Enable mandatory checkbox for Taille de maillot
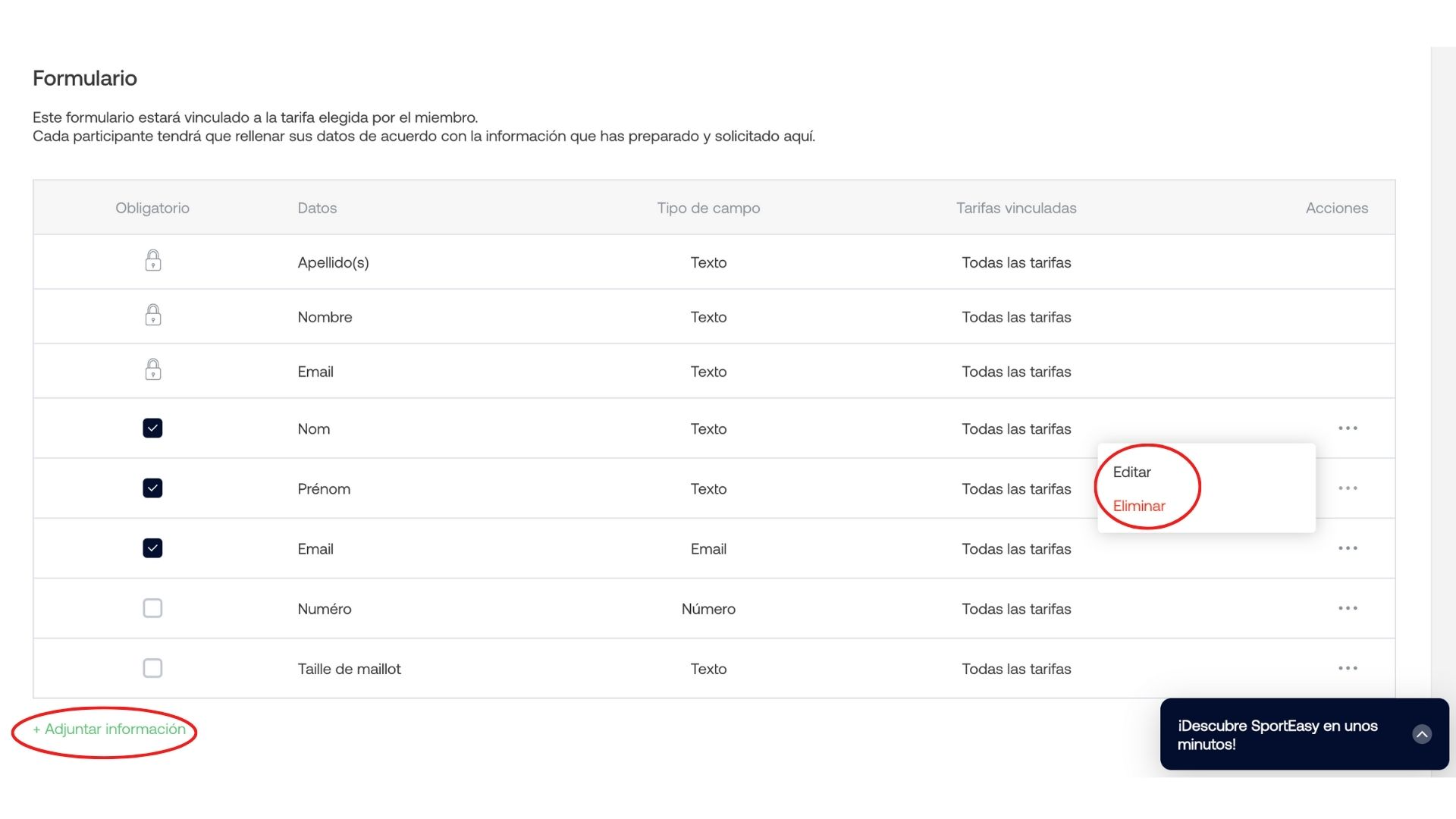The image size is (1456, 819). pos(152,668)
